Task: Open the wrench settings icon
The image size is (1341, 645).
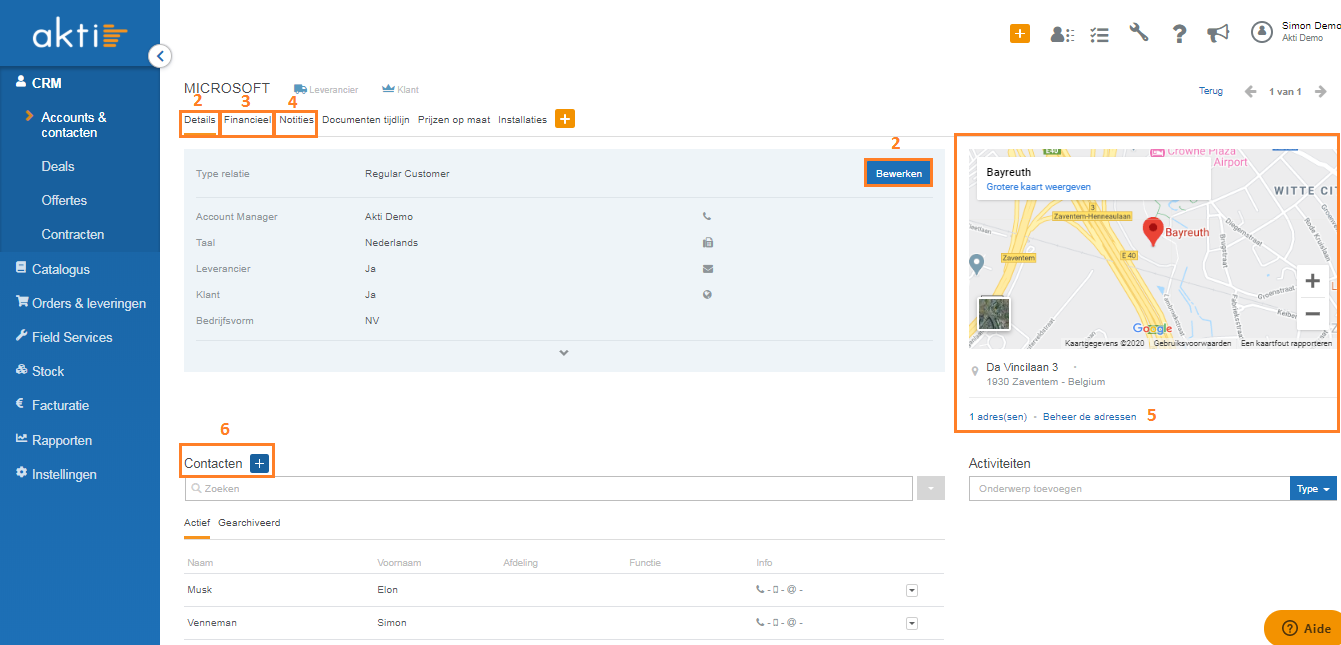Action: pyautogui.click(x=1139, y=33)
